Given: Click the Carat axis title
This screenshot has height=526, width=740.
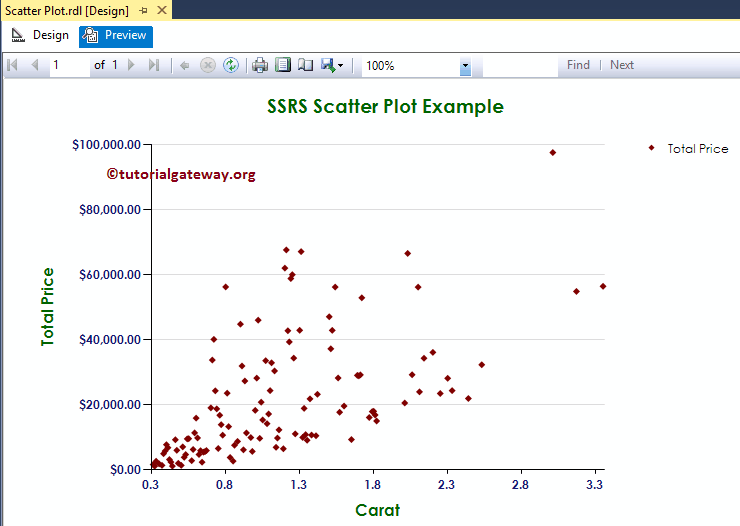Looking at the screenshot, I should click(x=377, y=510).
